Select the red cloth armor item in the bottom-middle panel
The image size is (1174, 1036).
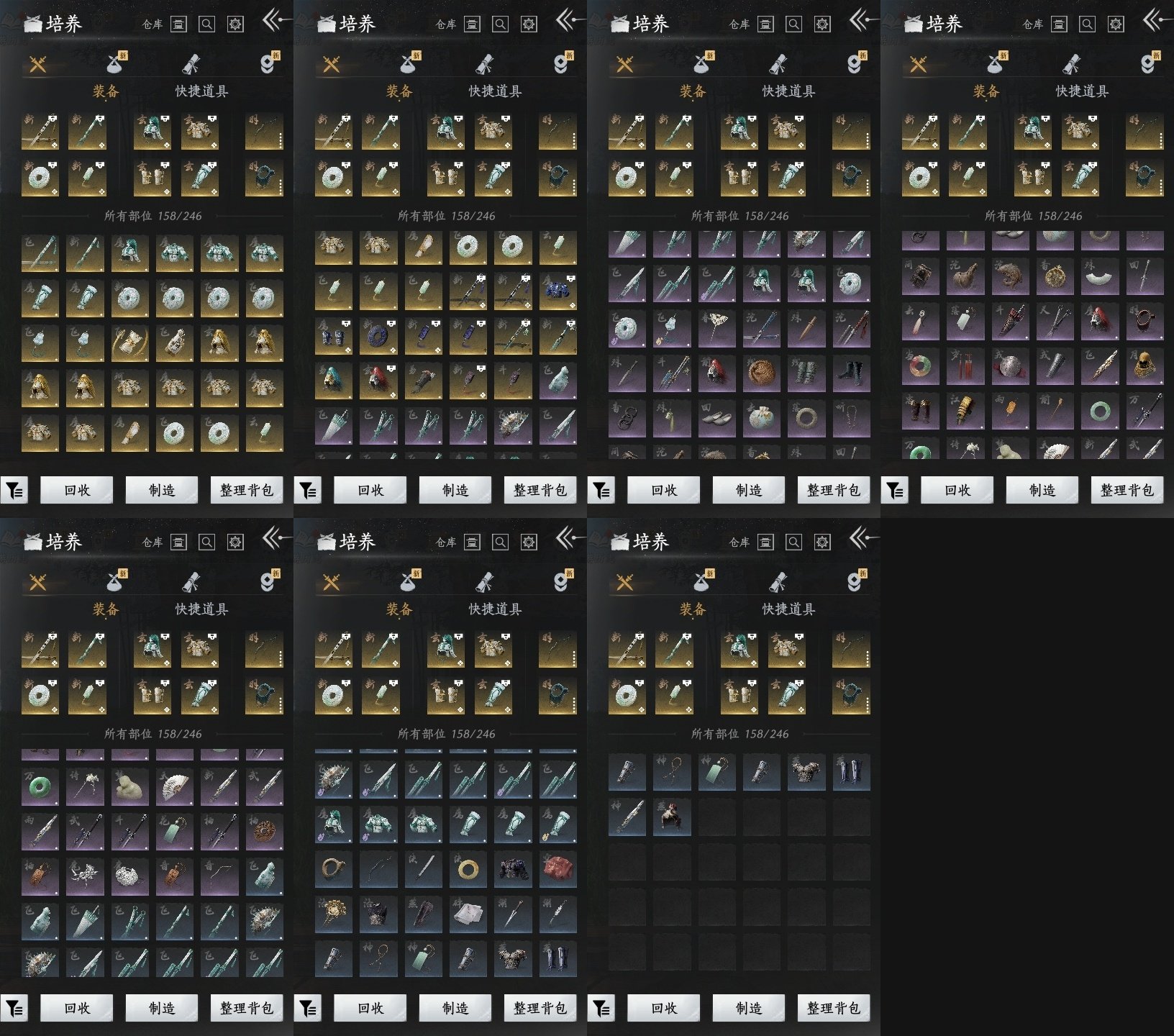pyautogui.click(x=558, y=868)
